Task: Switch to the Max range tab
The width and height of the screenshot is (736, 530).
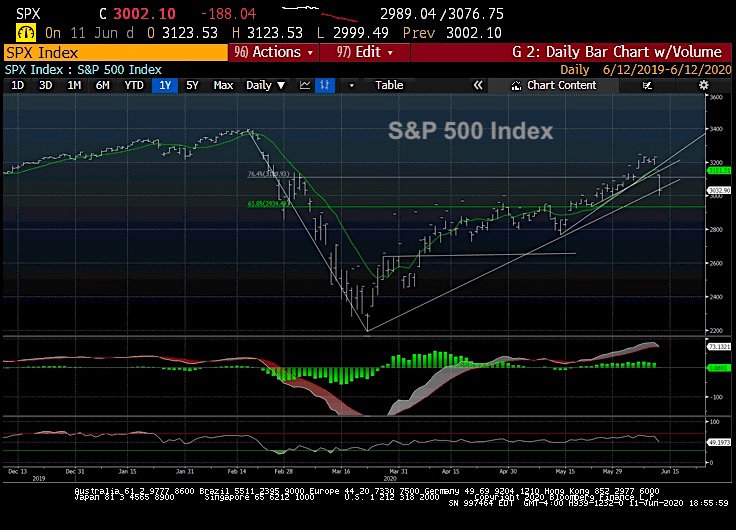Action: (223, 85)
